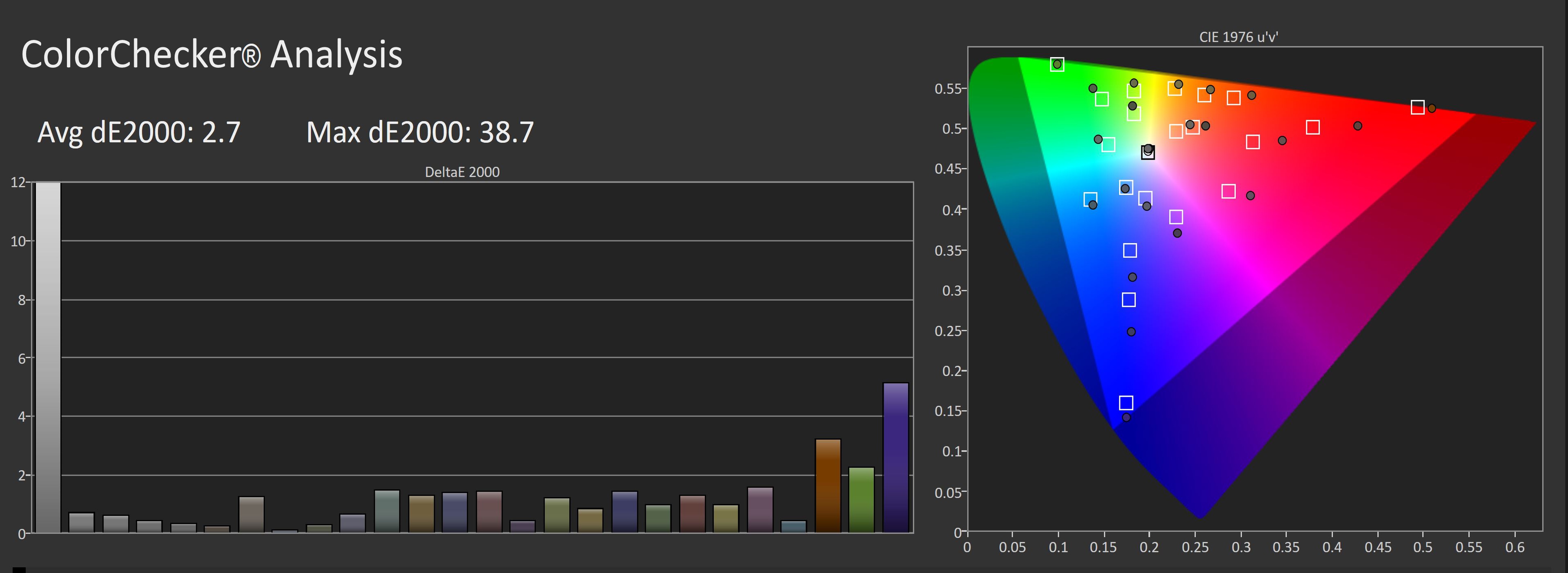Click the tall white bar in DeltaE chart

(x=48, y=357)
